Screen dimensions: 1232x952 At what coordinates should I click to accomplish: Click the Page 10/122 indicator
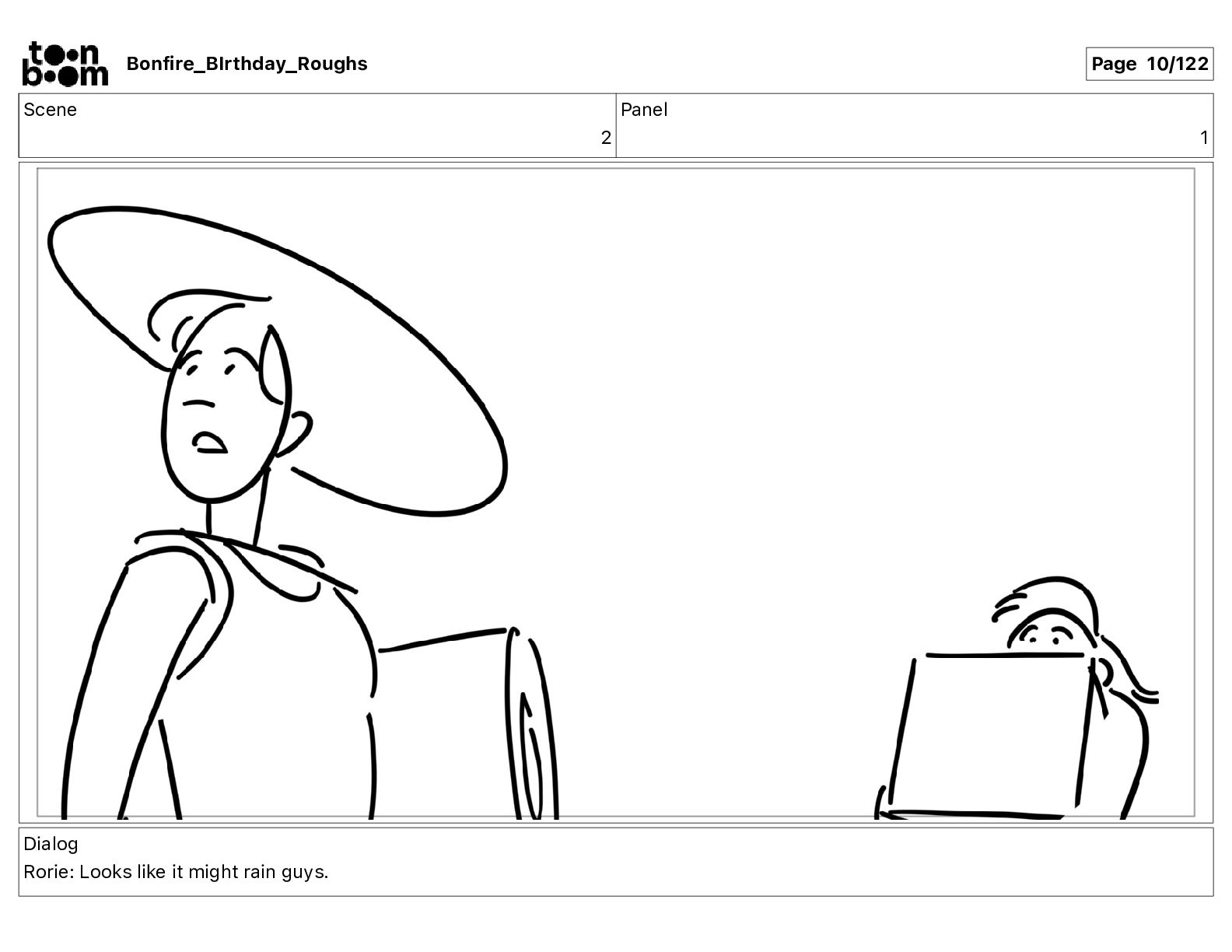[x=1150, y=64]
